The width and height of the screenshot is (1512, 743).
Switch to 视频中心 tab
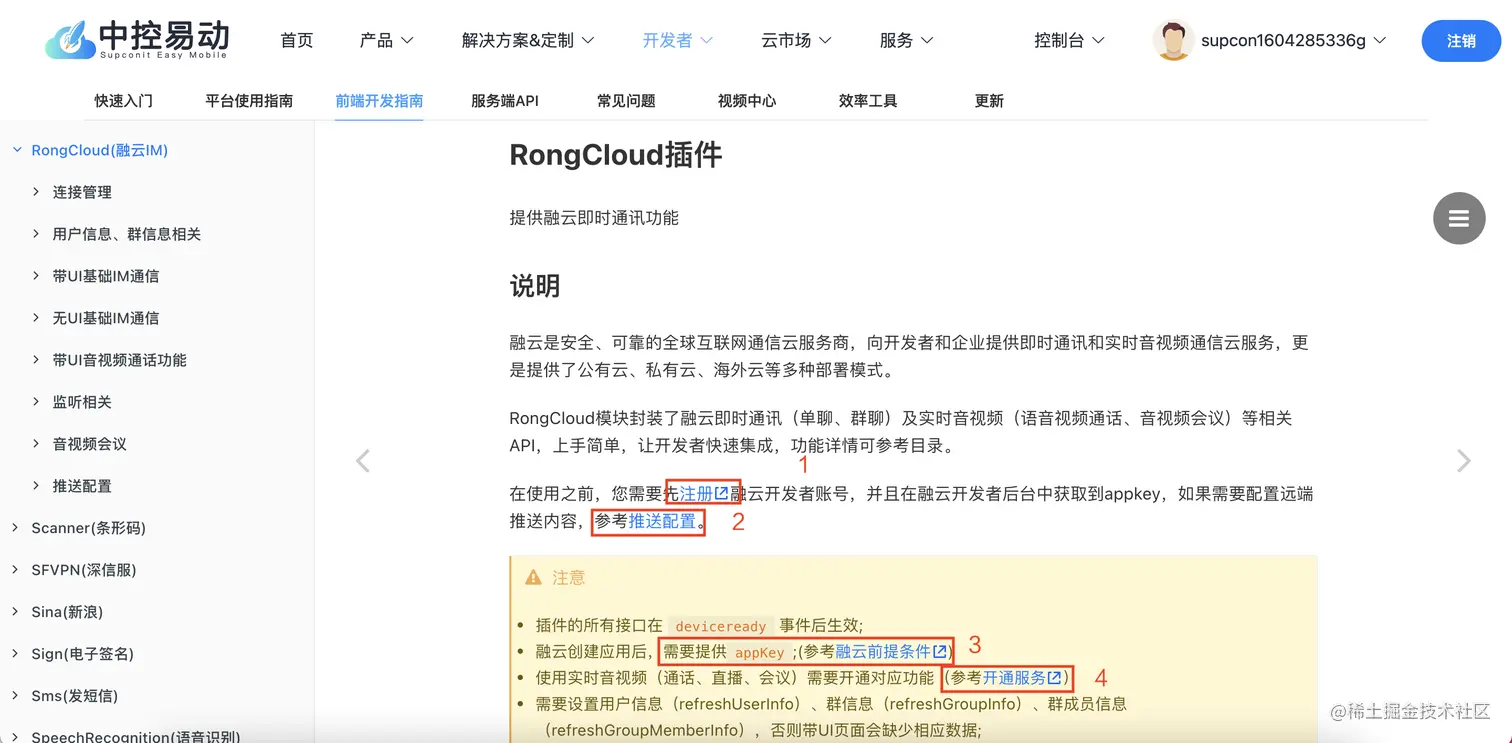(x=747, y=101)
